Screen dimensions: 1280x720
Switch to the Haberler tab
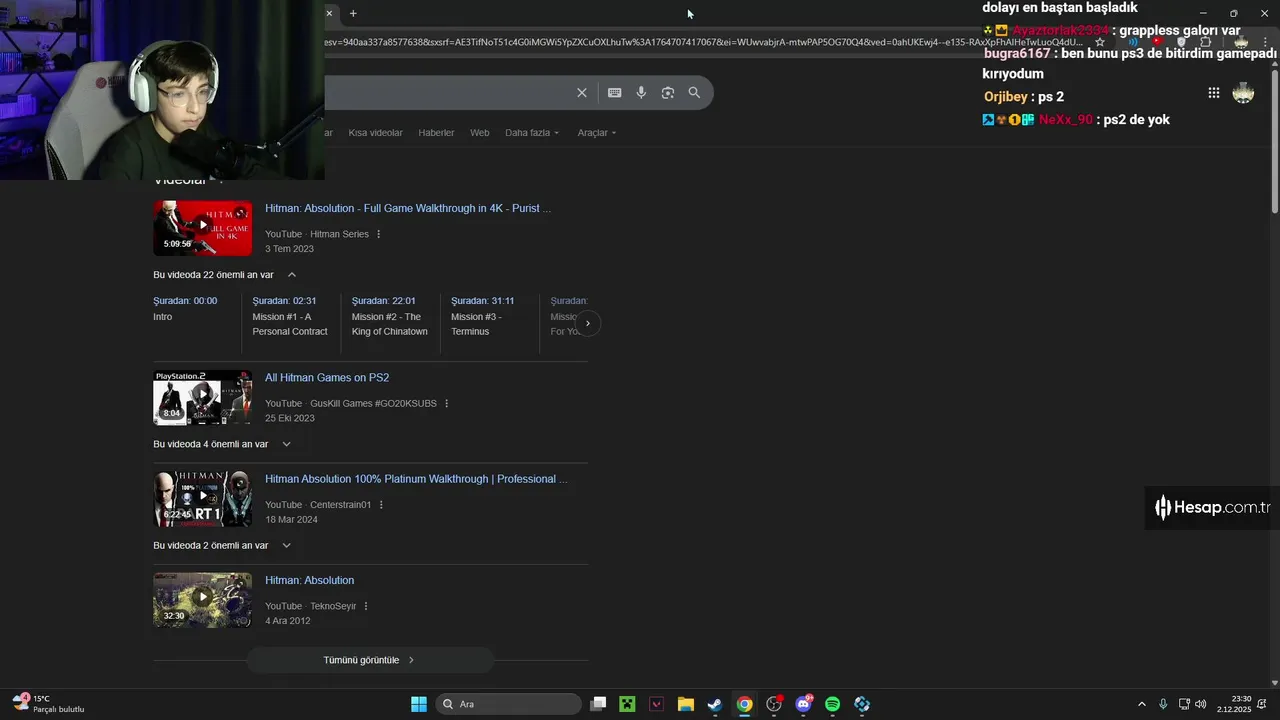[436, 133]
